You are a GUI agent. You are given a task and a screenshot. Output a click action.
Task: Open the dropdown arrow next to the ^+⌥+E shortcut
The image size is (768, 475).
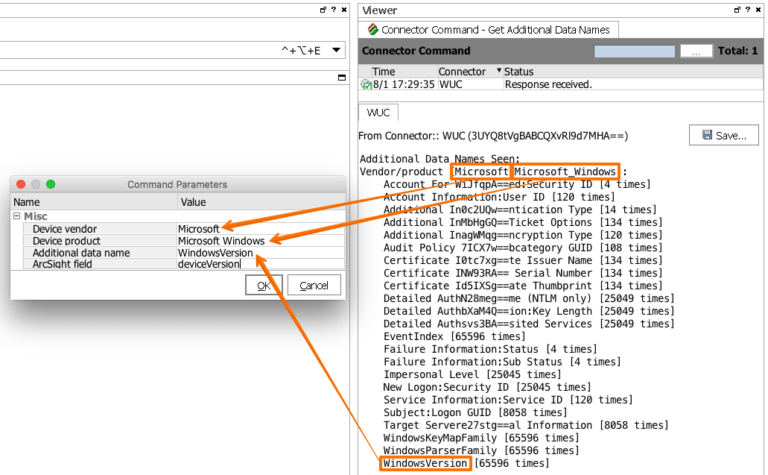click(x=336, y=50)
